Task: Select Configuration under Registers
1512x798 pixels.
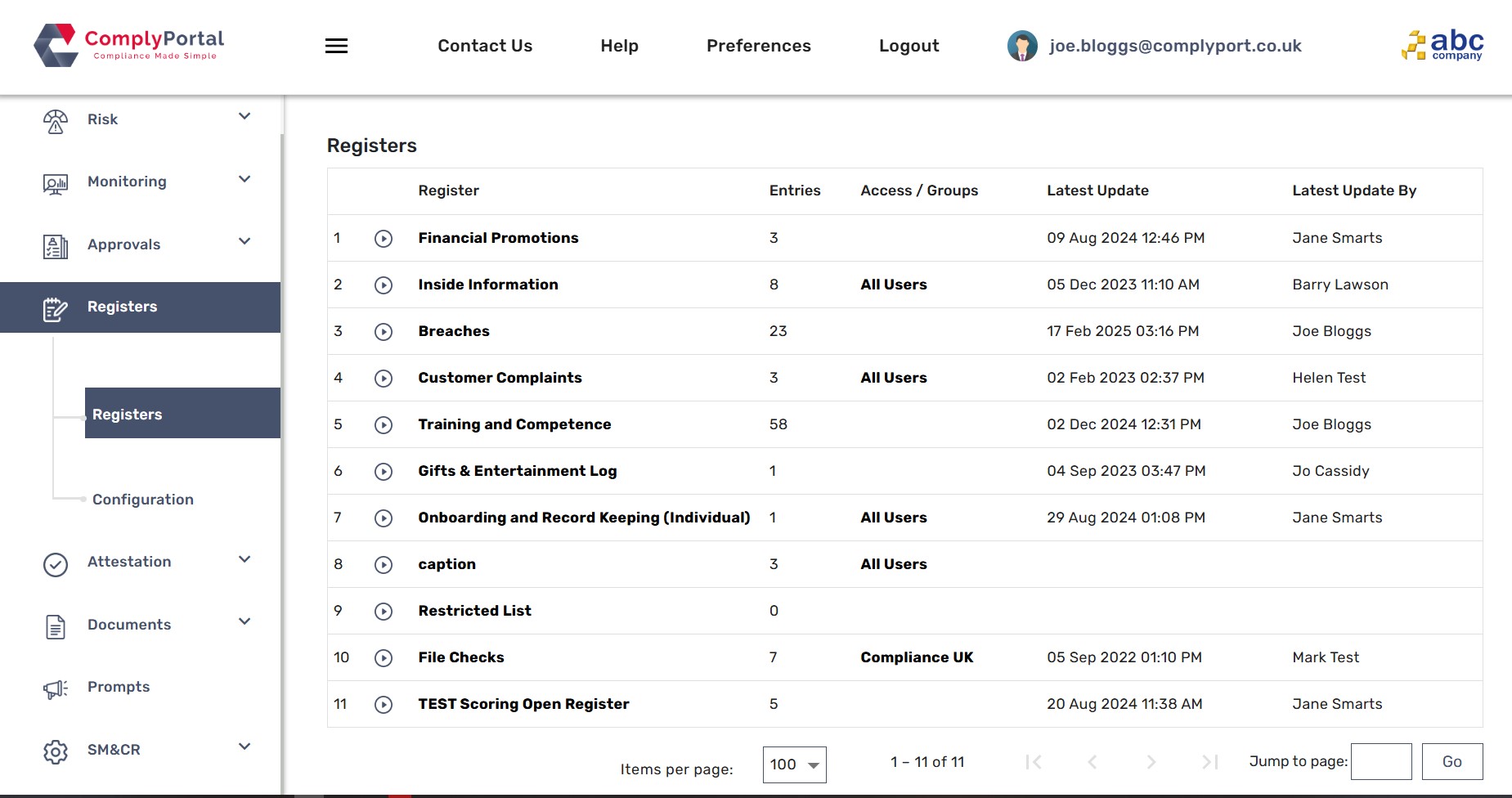Action: click(143, 500)
